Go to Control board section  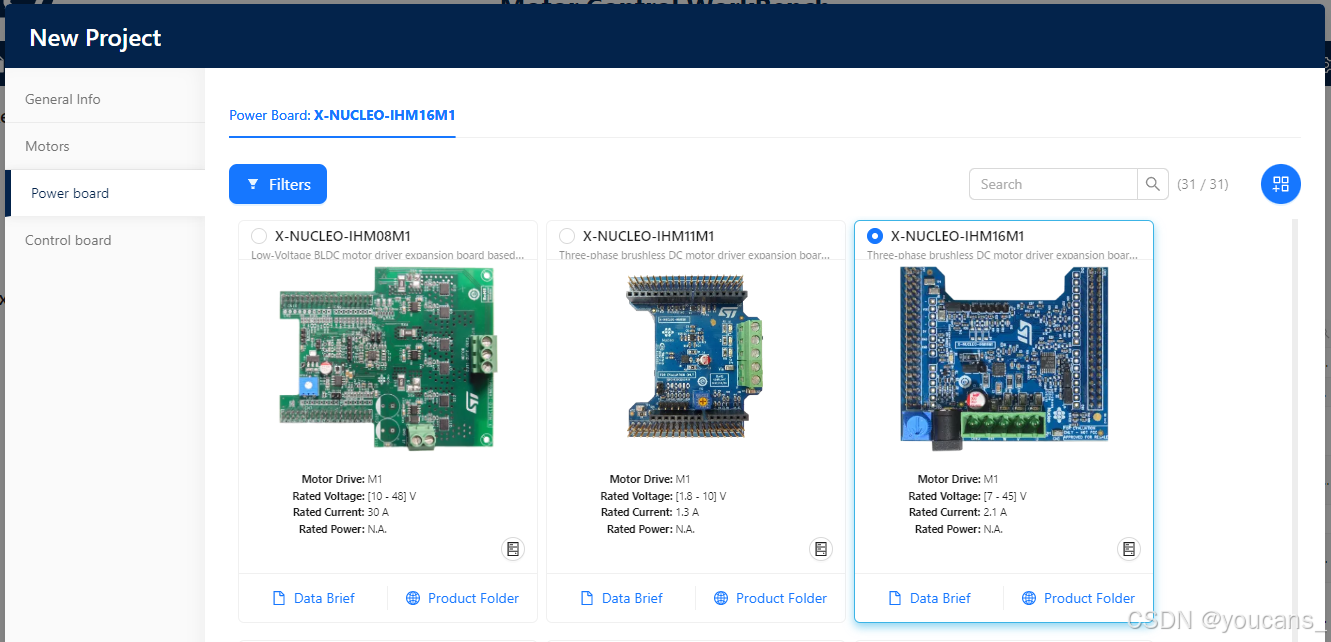tap(105, 240)
